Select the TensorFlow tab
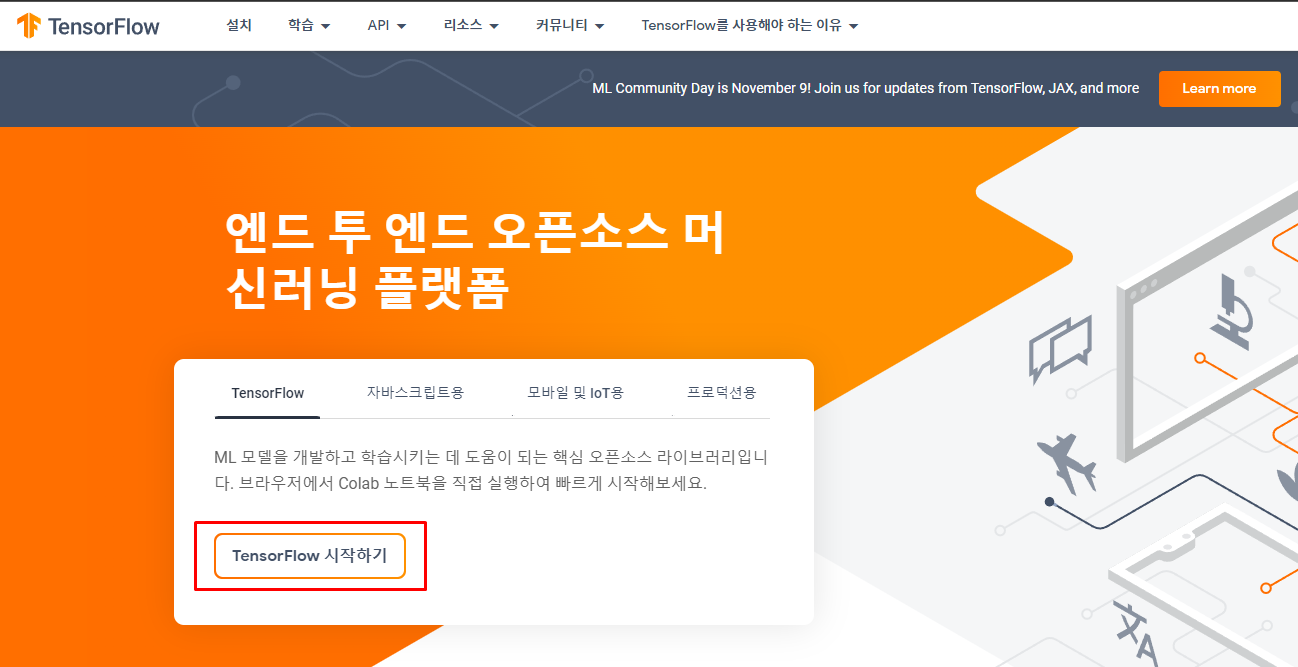Viewport: 1298px width, 667px height. [x=268, y=393]
